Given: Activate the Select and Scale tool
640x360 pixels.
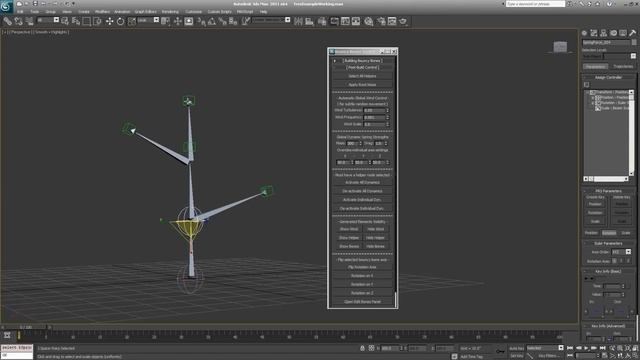Looking at the screenshot, I should 131,21.
